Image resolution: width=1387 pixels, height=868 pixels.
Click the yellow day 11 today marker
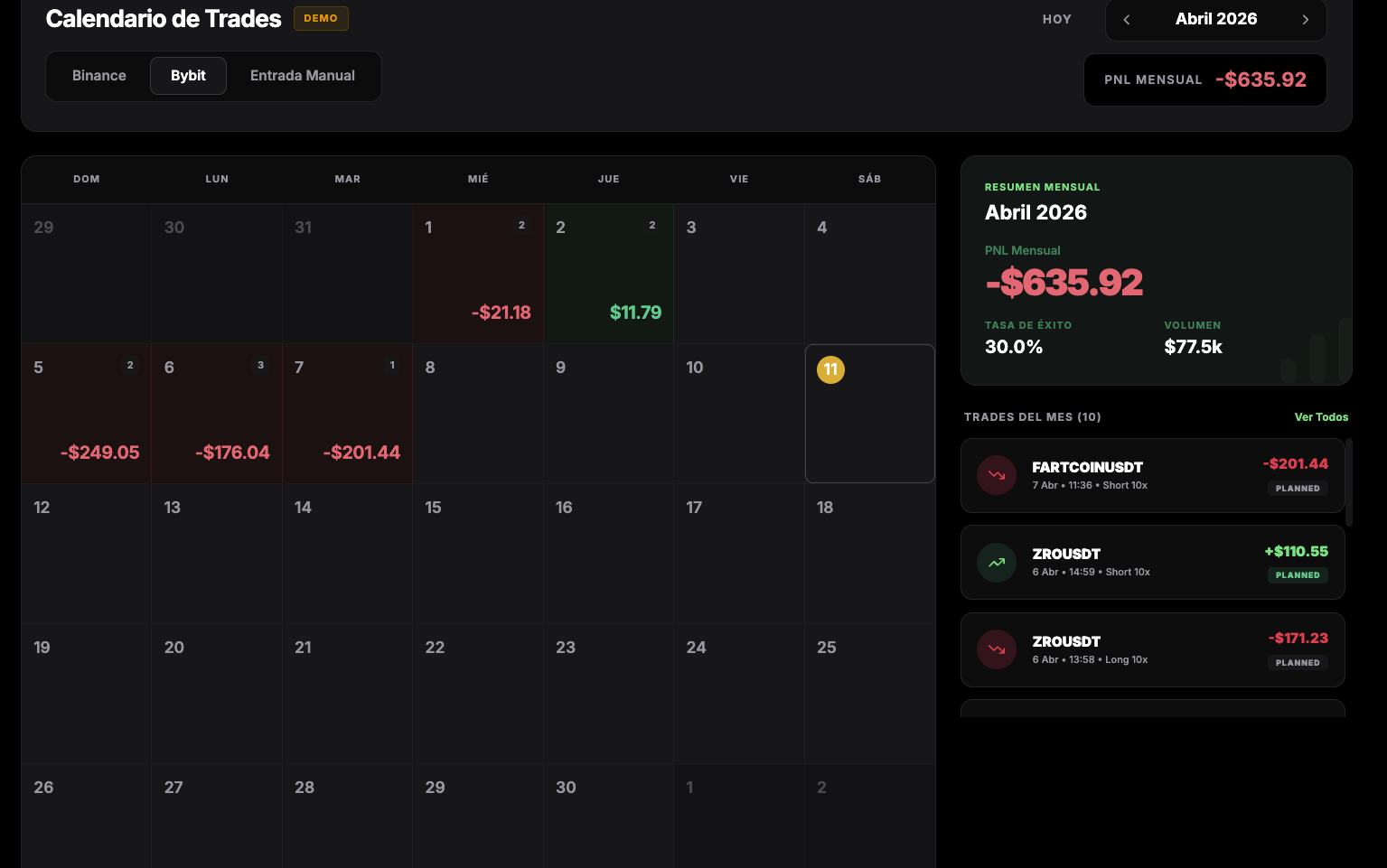830,369
